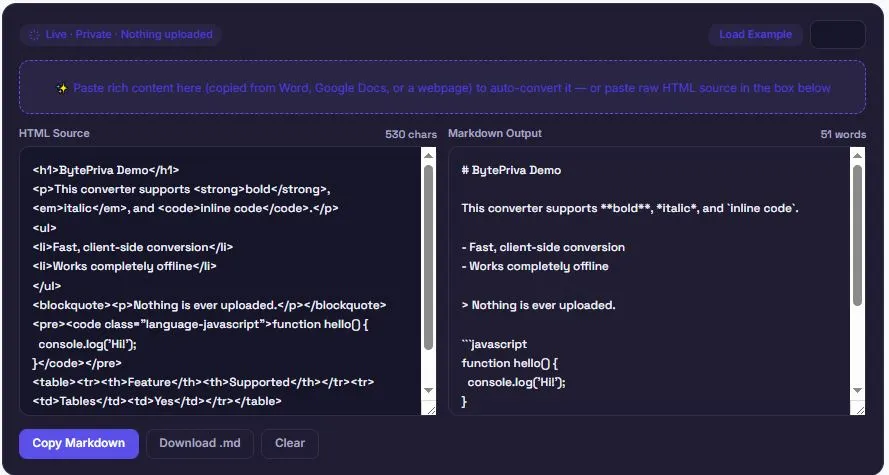Click the 51 words counter
The height and width of the screenshot is (475, 889).
point(843,134)
